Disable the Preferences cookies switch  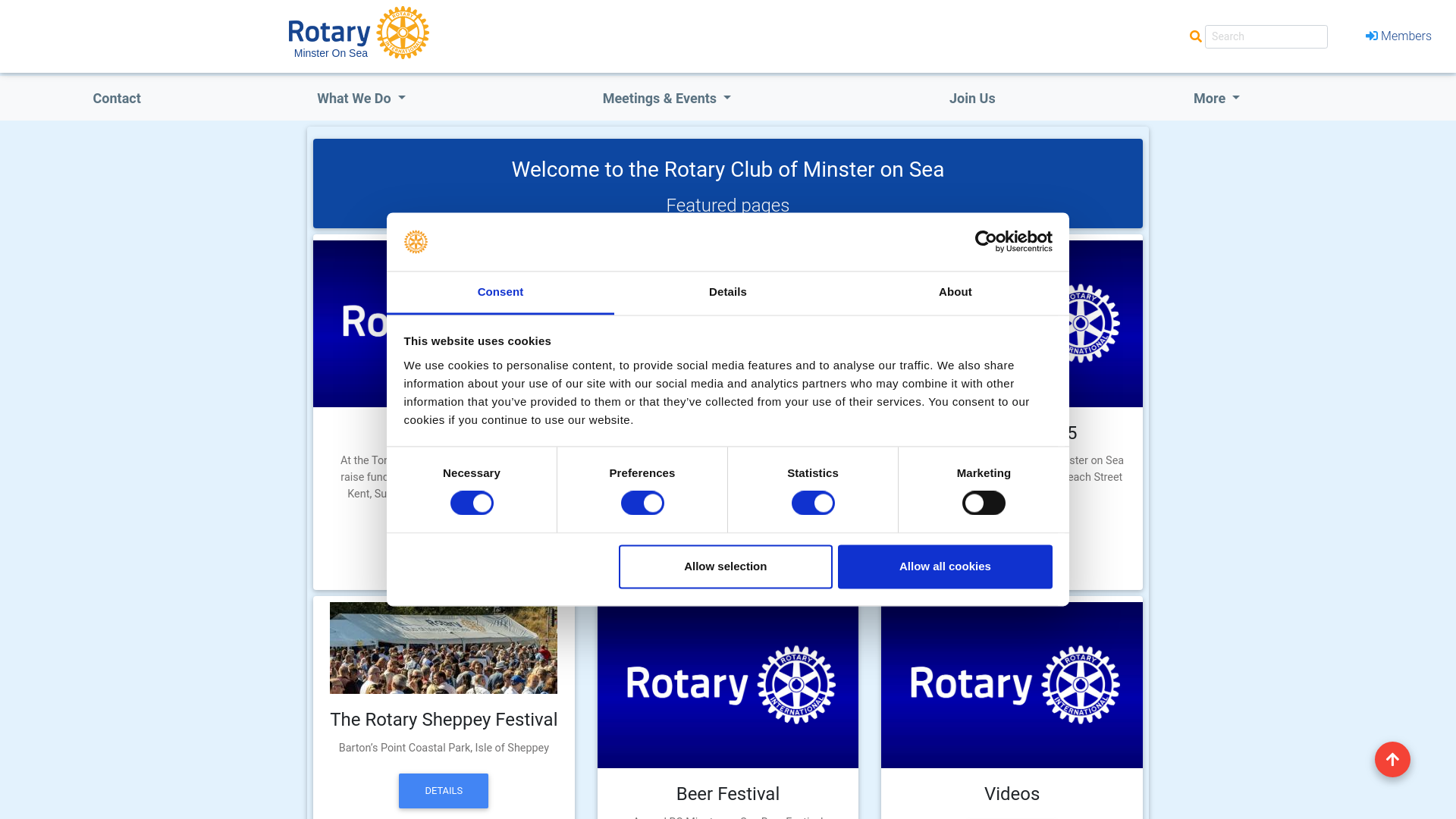coord(642,503)
